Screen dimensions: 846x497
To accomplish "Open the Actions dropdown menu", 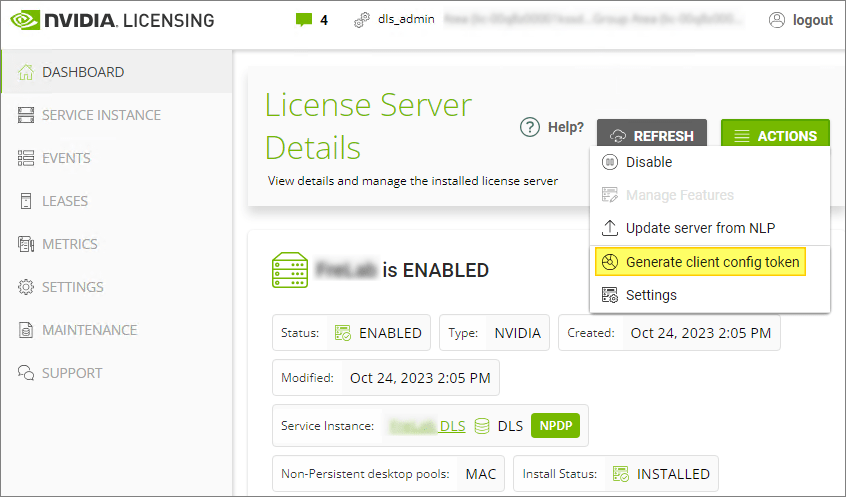I will tap(775, 136).
